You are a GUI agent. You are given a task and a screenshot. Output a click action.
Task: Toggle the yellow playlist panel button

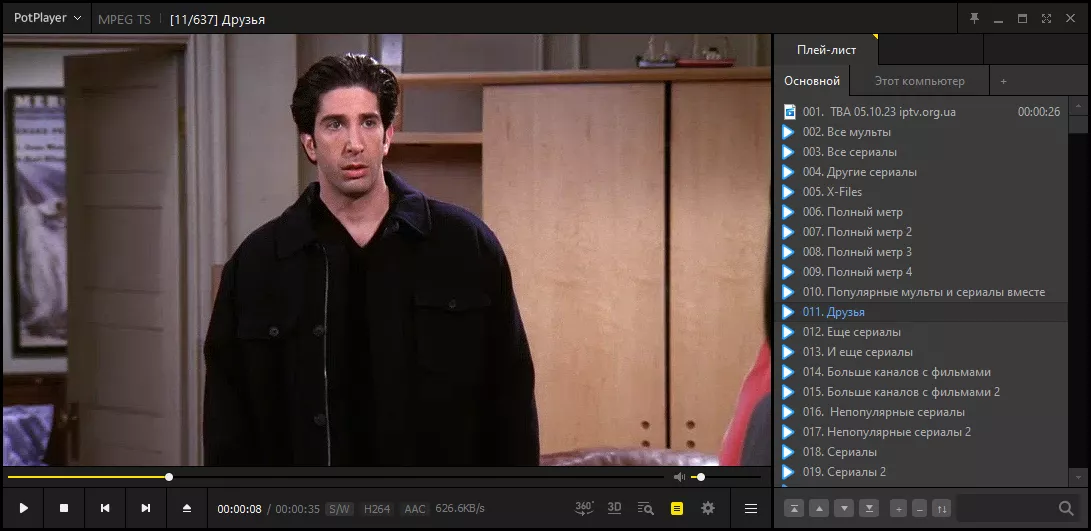677,509
